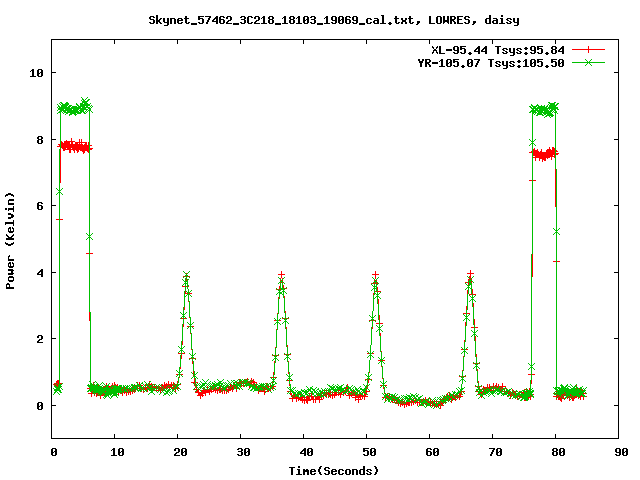
Task: Click the x-axis tick label 70
Action: (495, 452)
